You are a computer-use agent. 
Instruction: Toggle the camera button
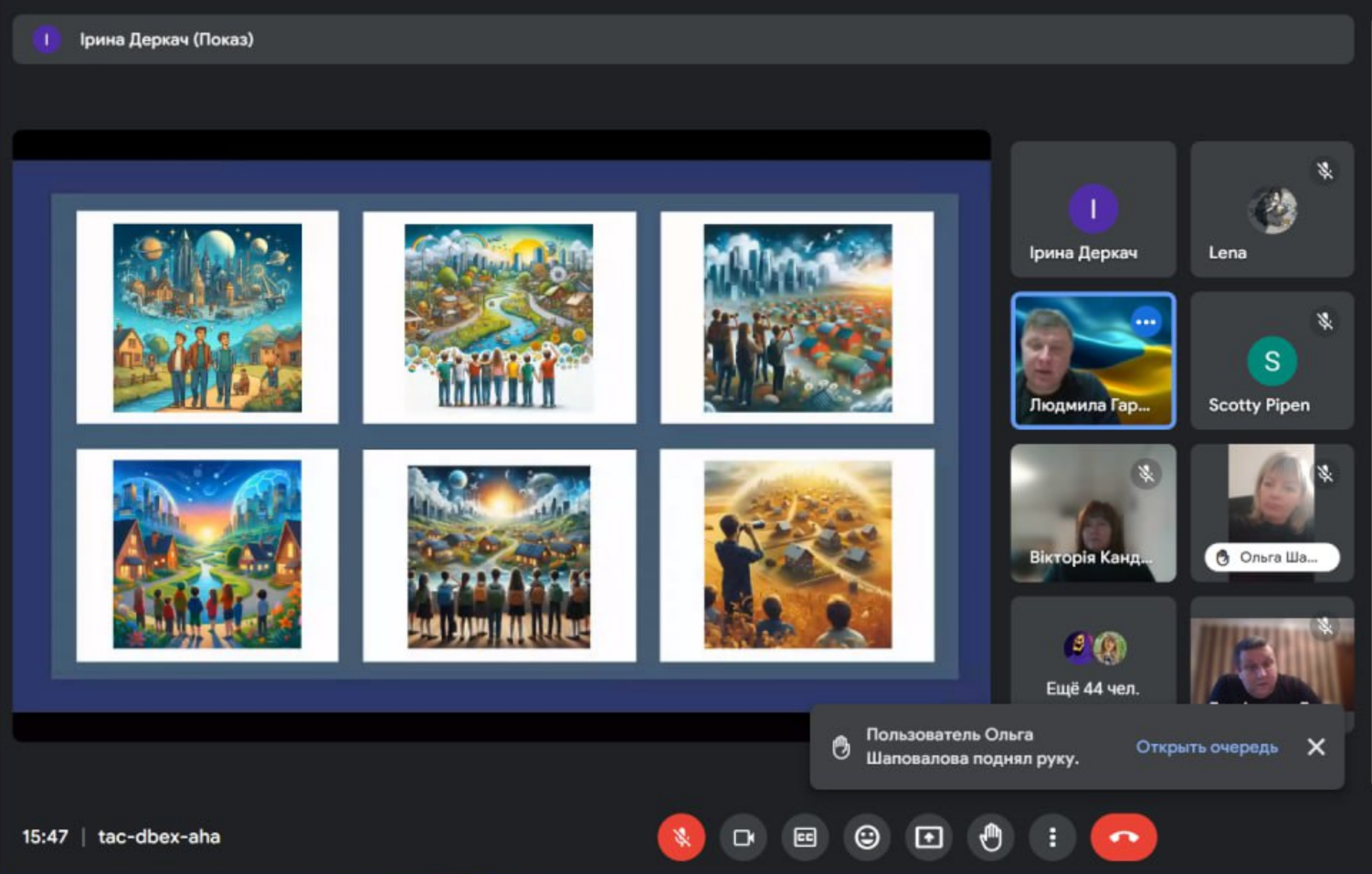coord(744,837)
